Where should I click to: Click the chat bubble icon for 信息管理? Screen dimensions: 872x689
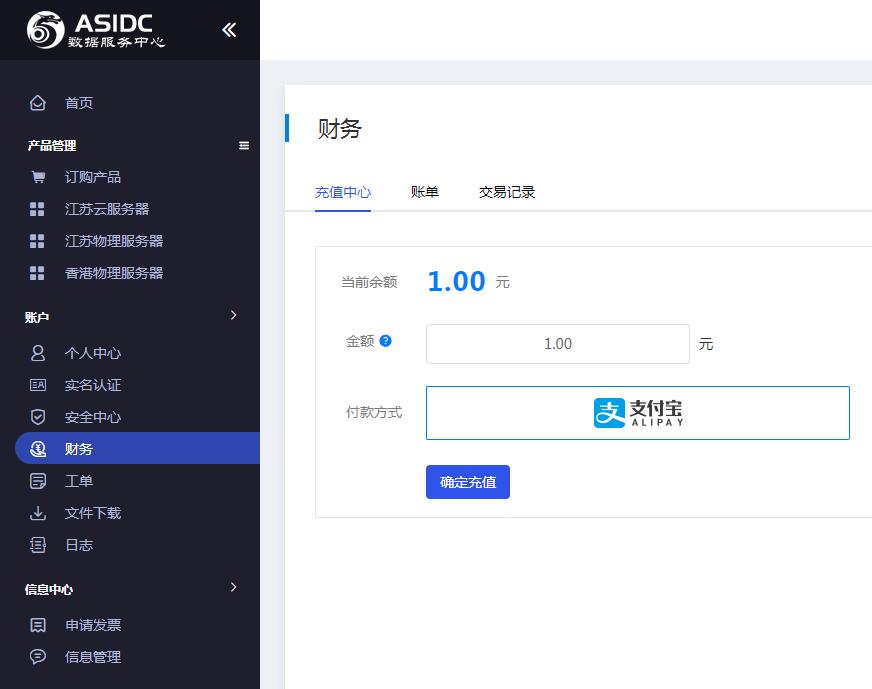tap(38, 657)
